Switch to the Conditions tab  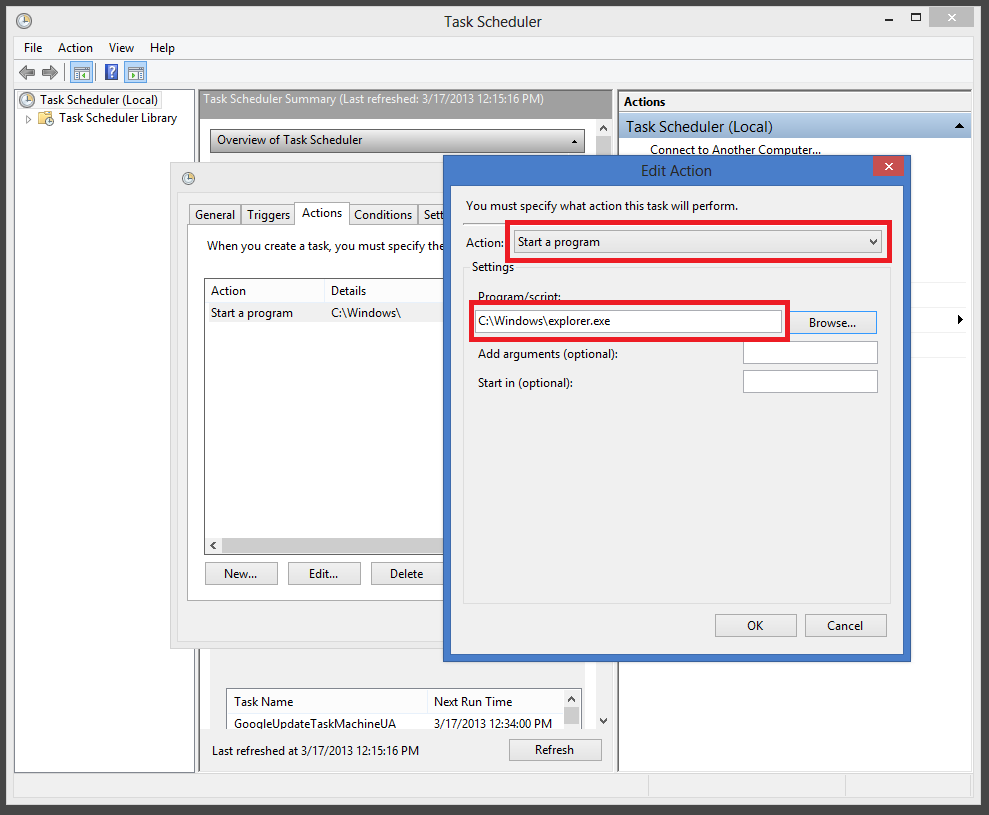pos(383,214)
